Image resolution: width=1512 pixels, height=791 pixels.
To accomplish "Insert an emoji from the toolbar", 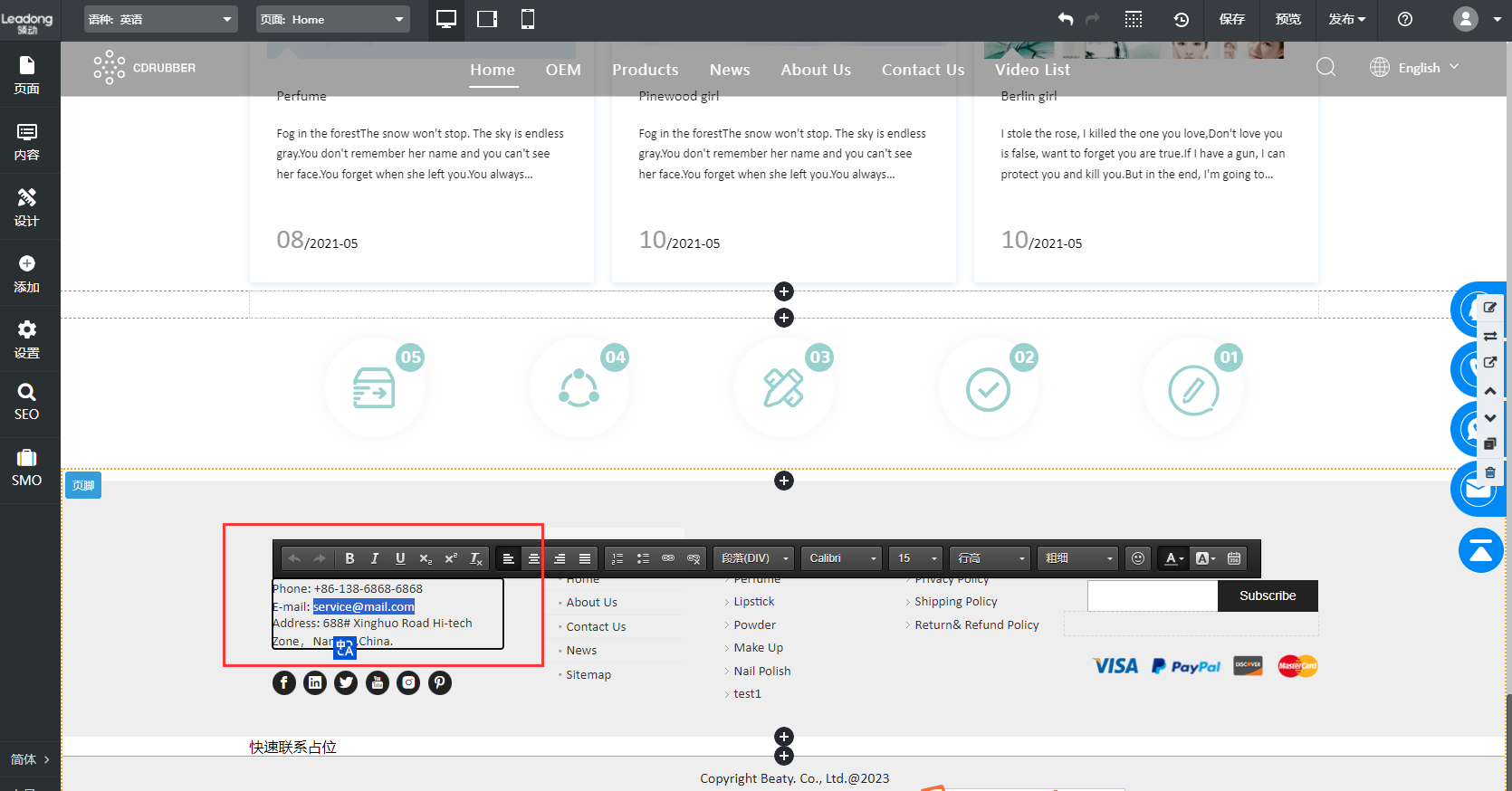I will 1138,558.
